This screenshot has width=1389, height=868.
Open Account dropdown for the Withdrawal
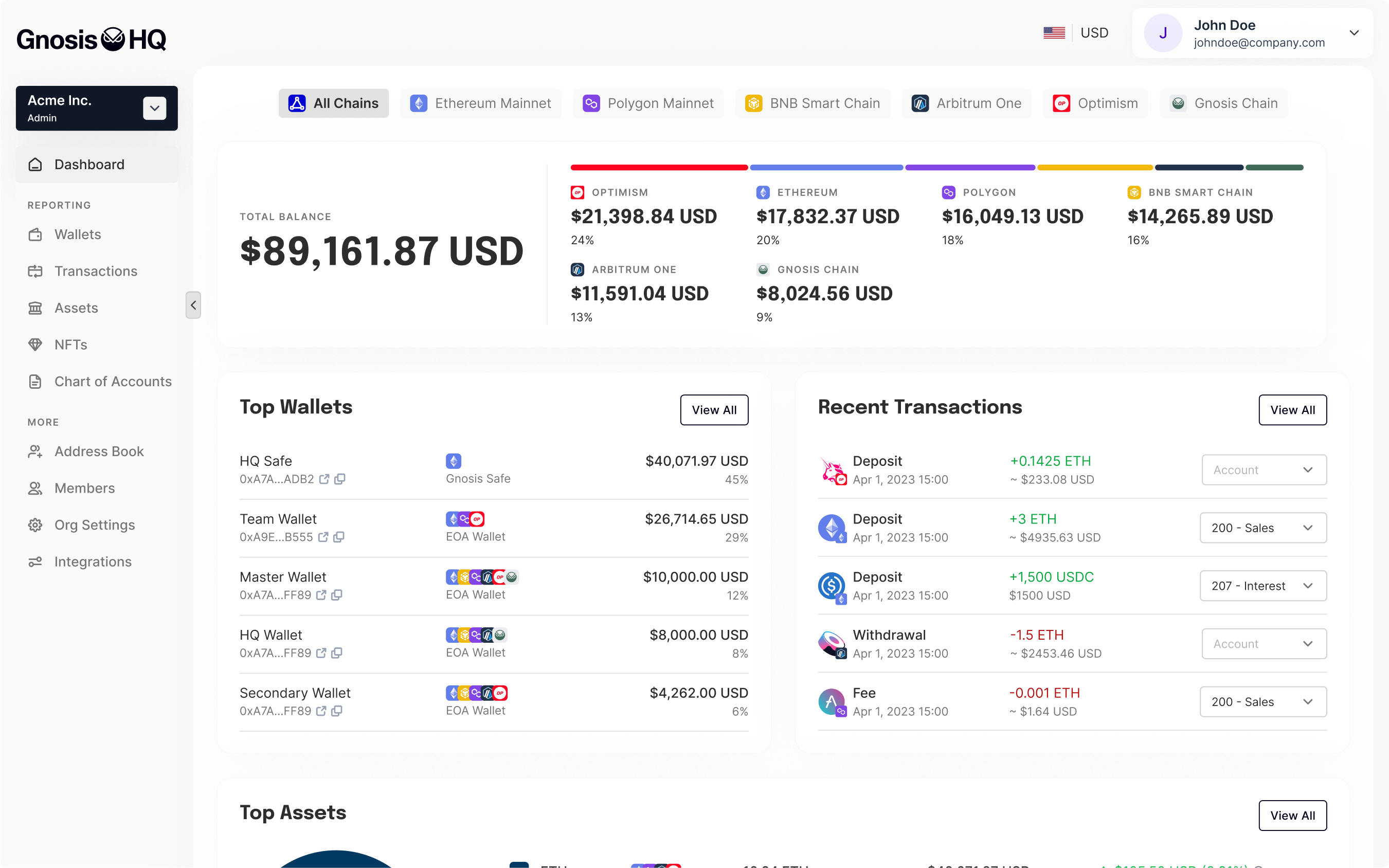click(1264, 643)
